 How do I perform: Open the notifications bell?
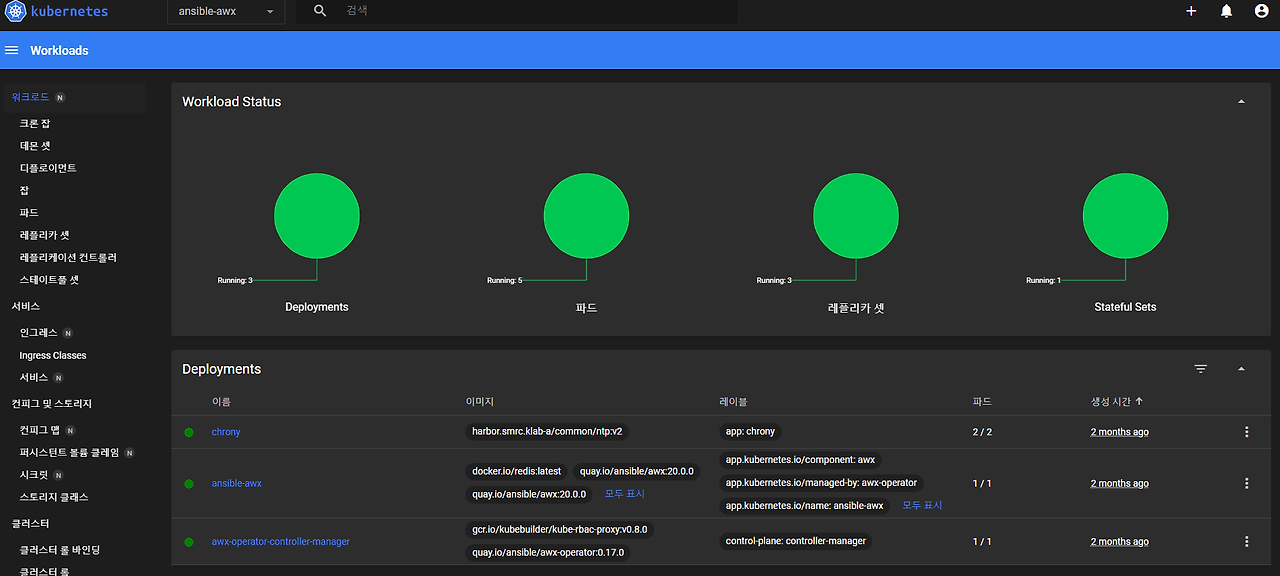coord(1226,11)
